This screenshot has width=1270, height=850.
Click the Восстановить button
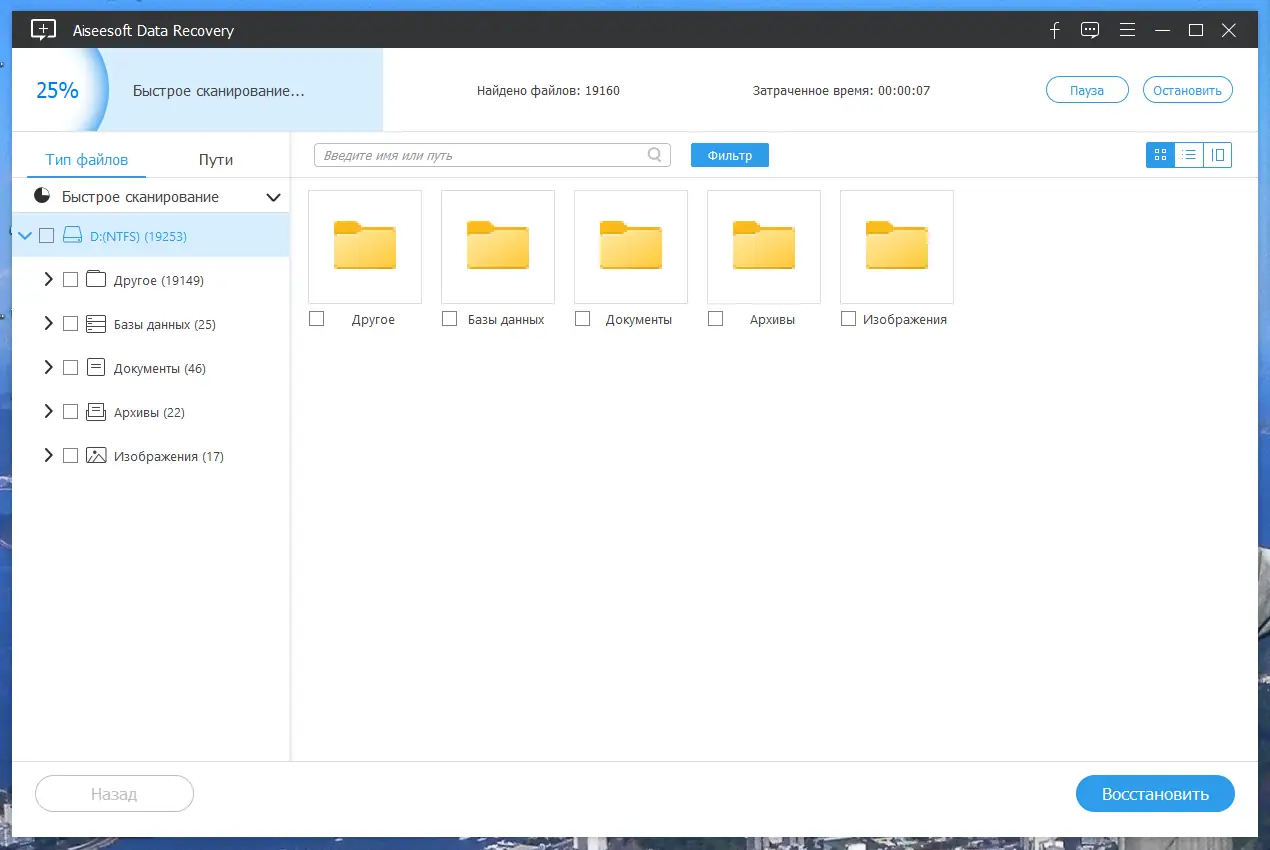(x=1155, y=794)
